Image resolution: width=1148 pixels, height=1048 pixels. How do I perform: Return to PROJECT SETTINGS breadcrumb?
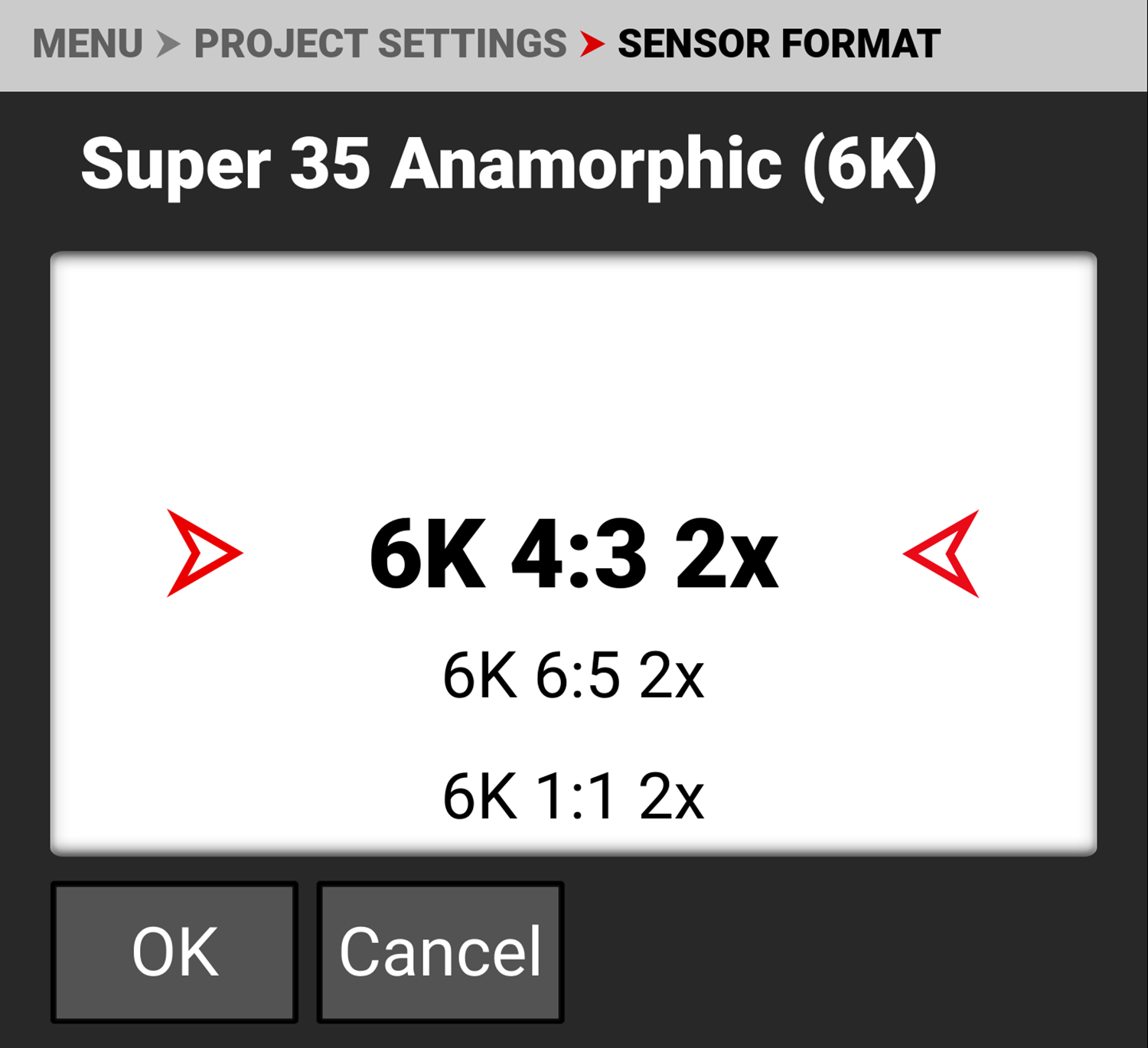[x=380, y=44]
